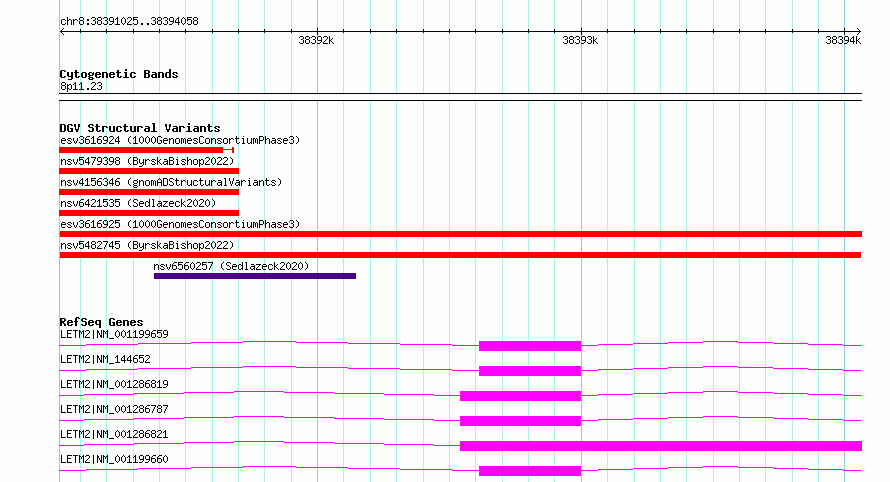Click the LETM2|NM_144652 transcript label
Screen dimensions: 890x482
(x=105, y=359)
